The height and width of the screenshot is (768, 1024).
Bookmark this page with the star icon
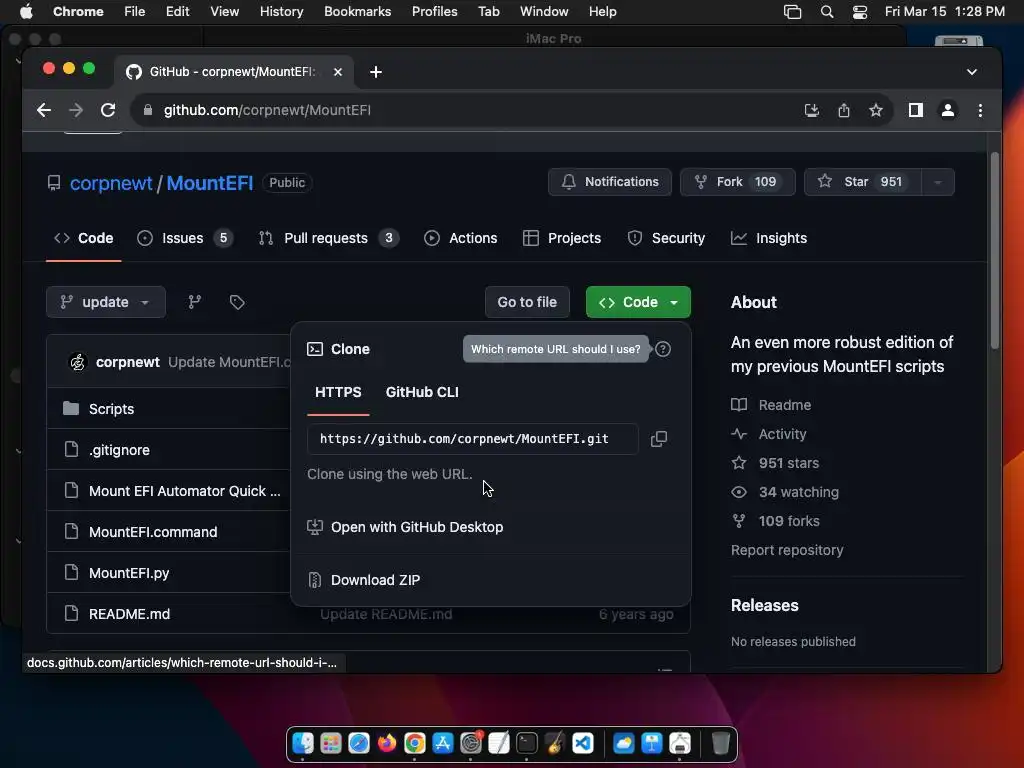click(876, 110)
